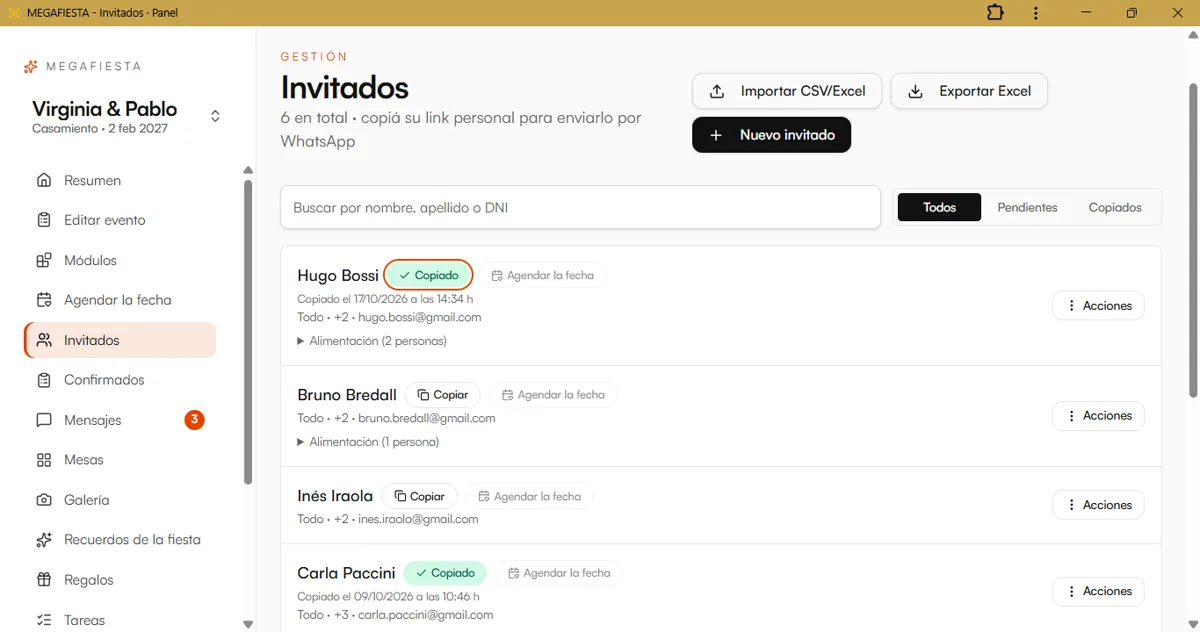The width and height of the screenshot is (1200, 632).
Task: Focus the search by nombre, apellido o DNI field
Action: point(580,208)
